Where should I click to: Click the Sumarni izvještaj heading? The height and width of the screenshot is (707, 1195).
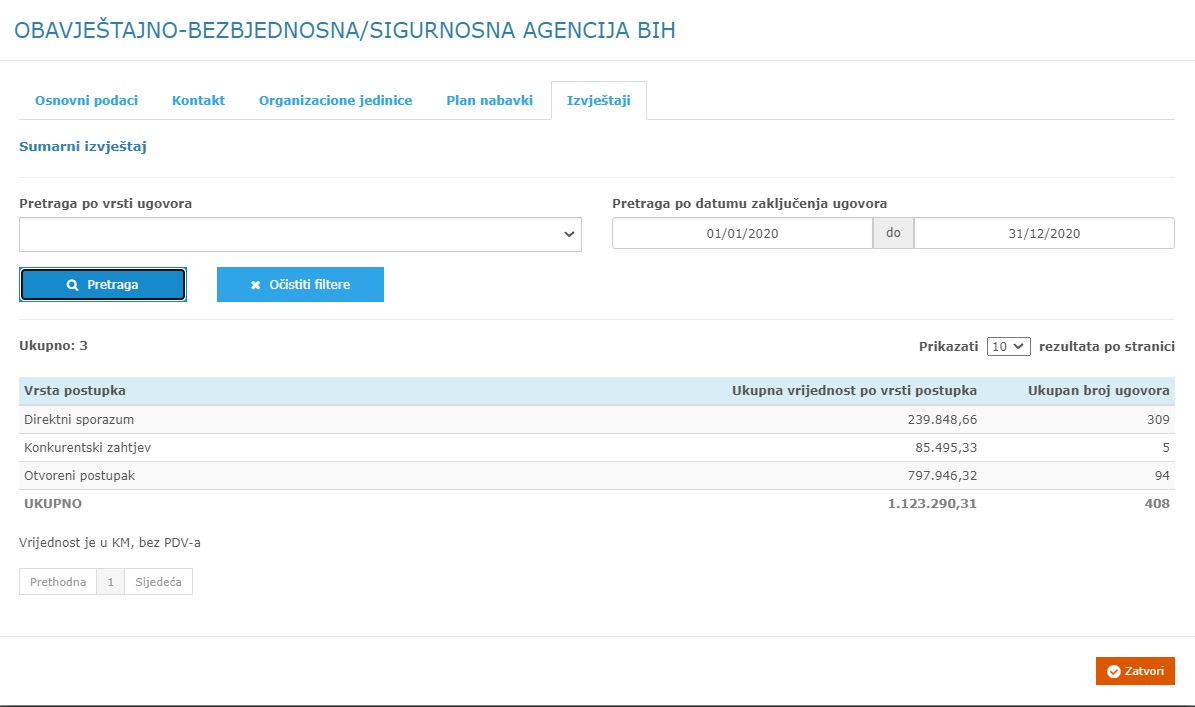pyautogui.click(x=82, y=146)
